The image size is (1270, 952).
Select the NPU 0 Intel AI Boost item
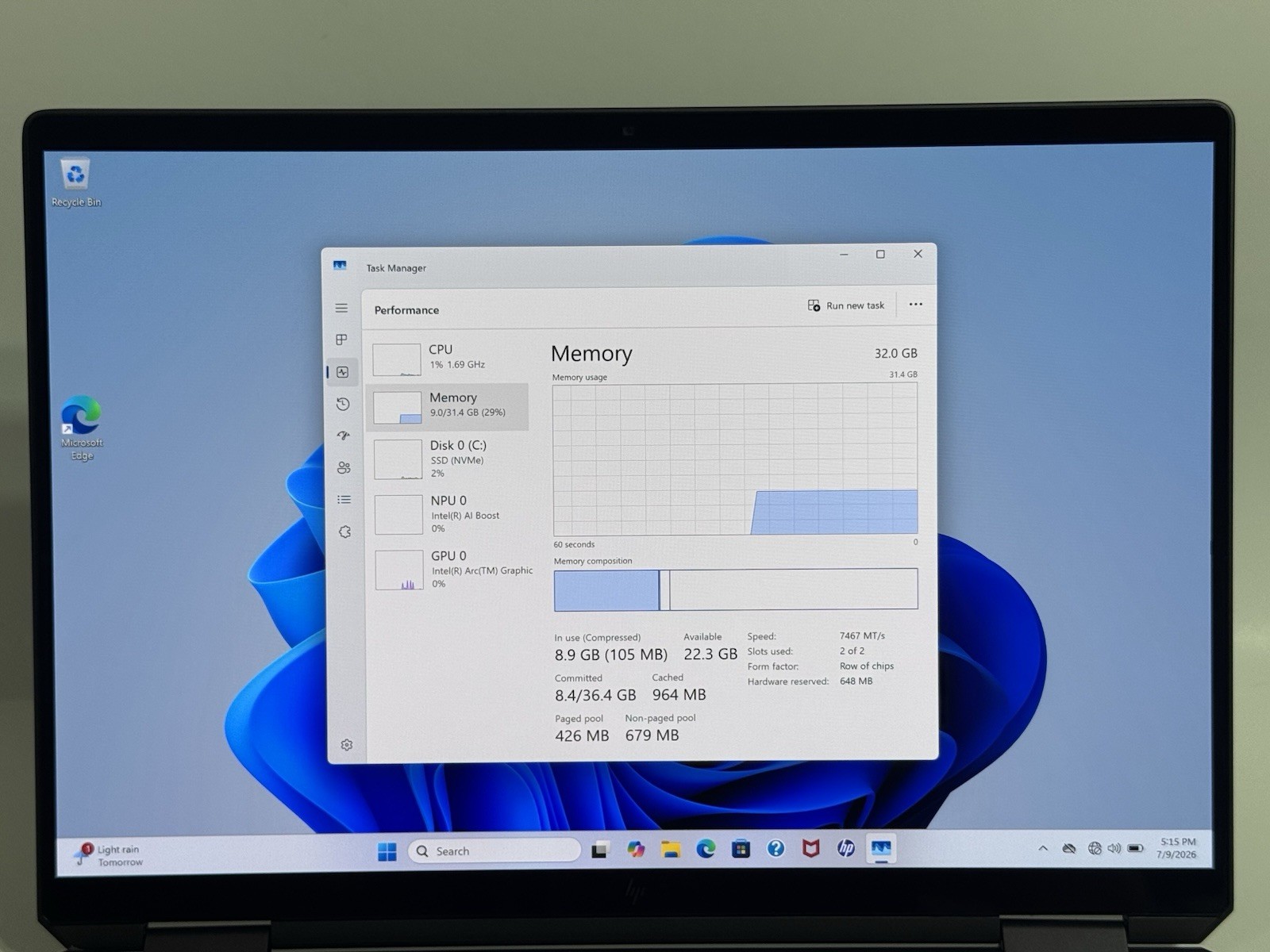click(450, 514)
